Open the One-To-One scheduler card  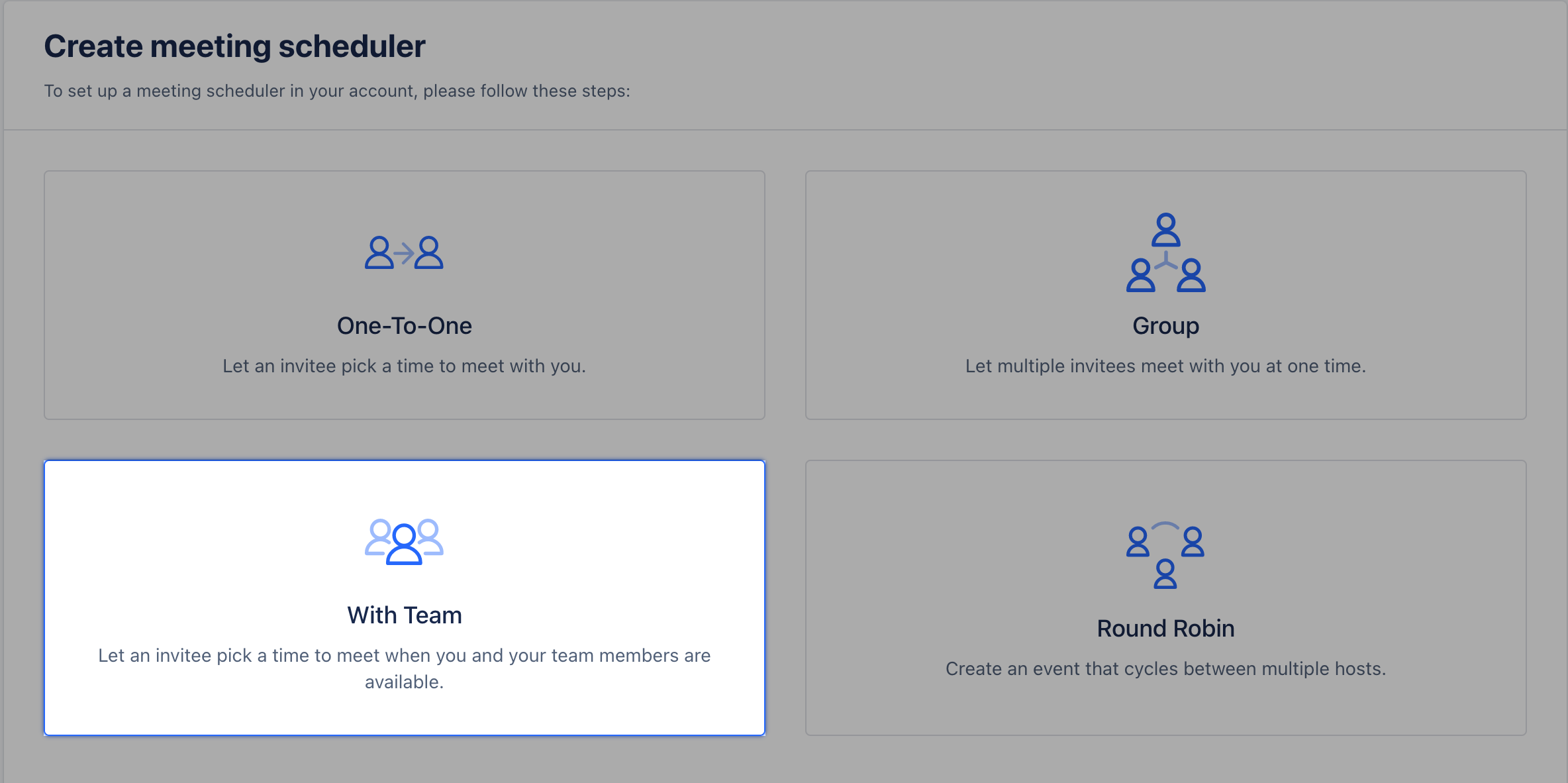pos(404,295)
